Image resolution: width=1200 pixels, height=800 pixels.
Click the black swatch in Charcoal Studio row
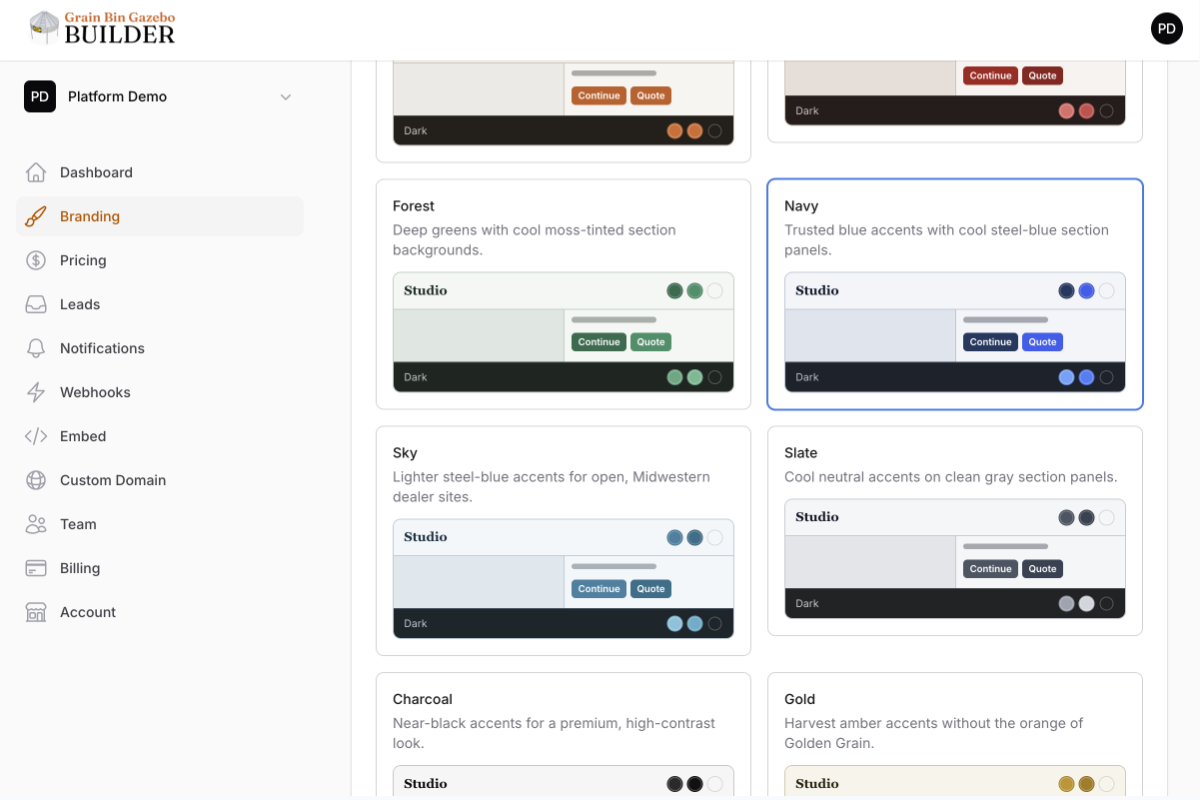(695, 784)
